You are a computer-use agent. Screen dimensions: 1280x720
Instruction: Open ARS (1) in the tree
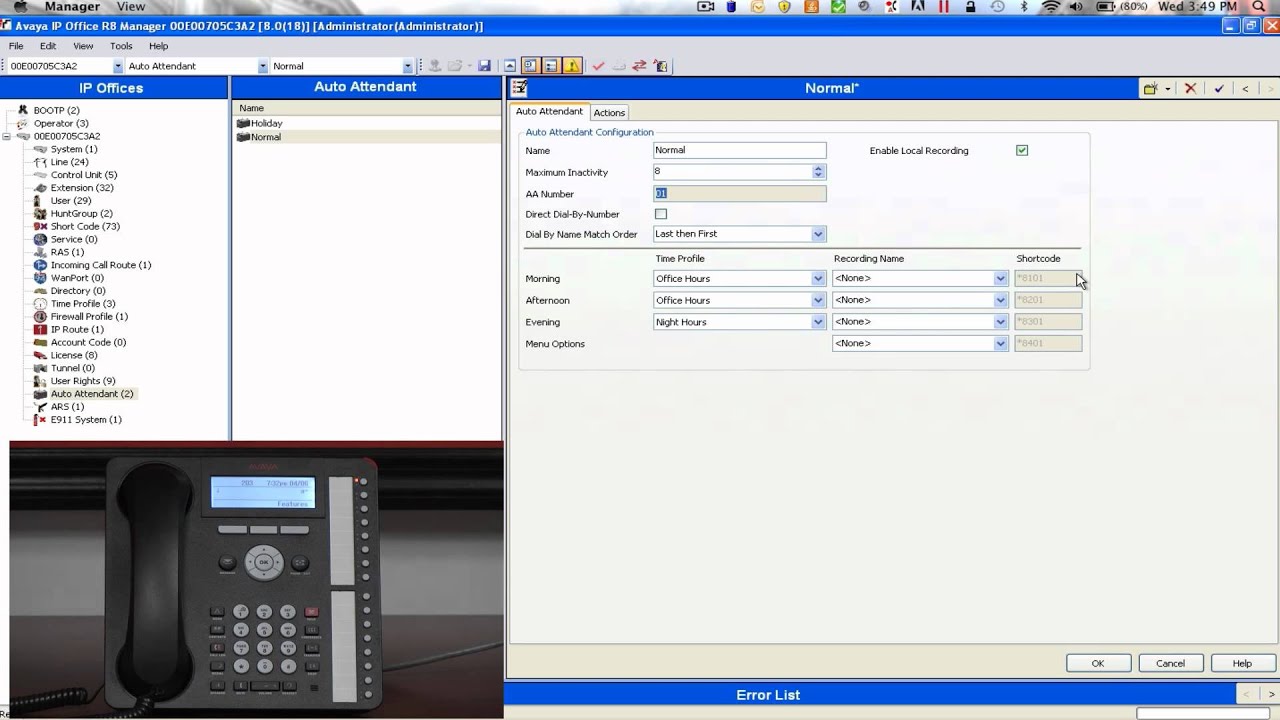coord(67,407)
